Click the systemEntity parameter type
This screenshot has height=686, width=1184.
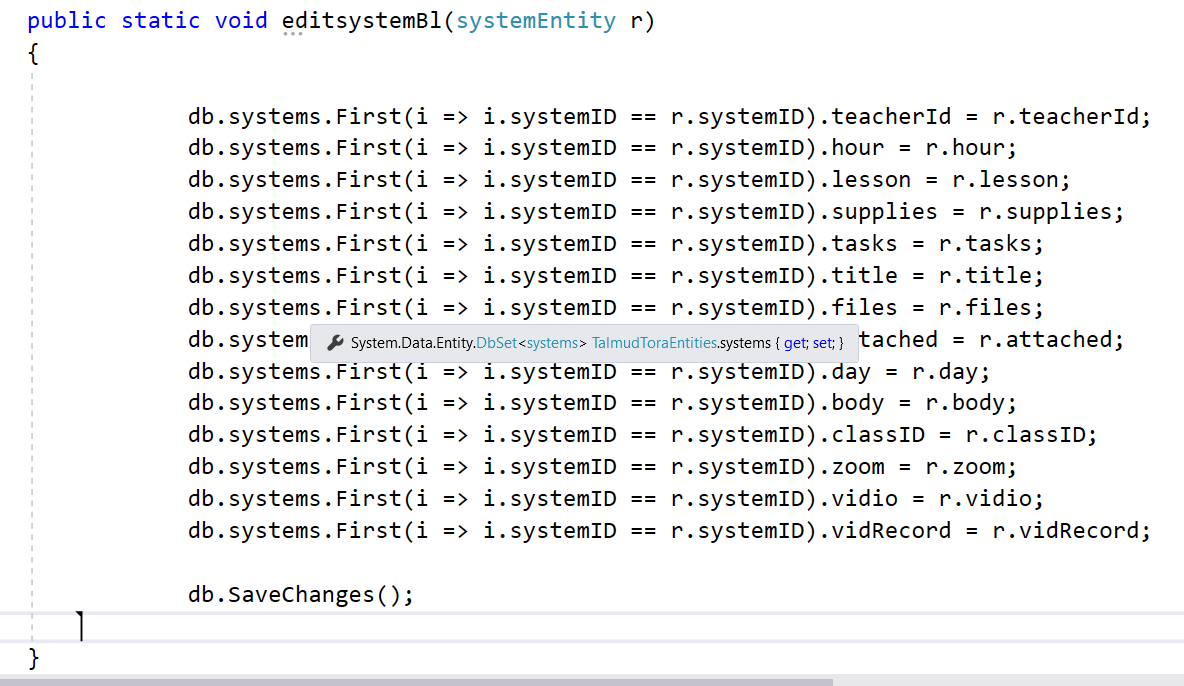coord(535,20)
